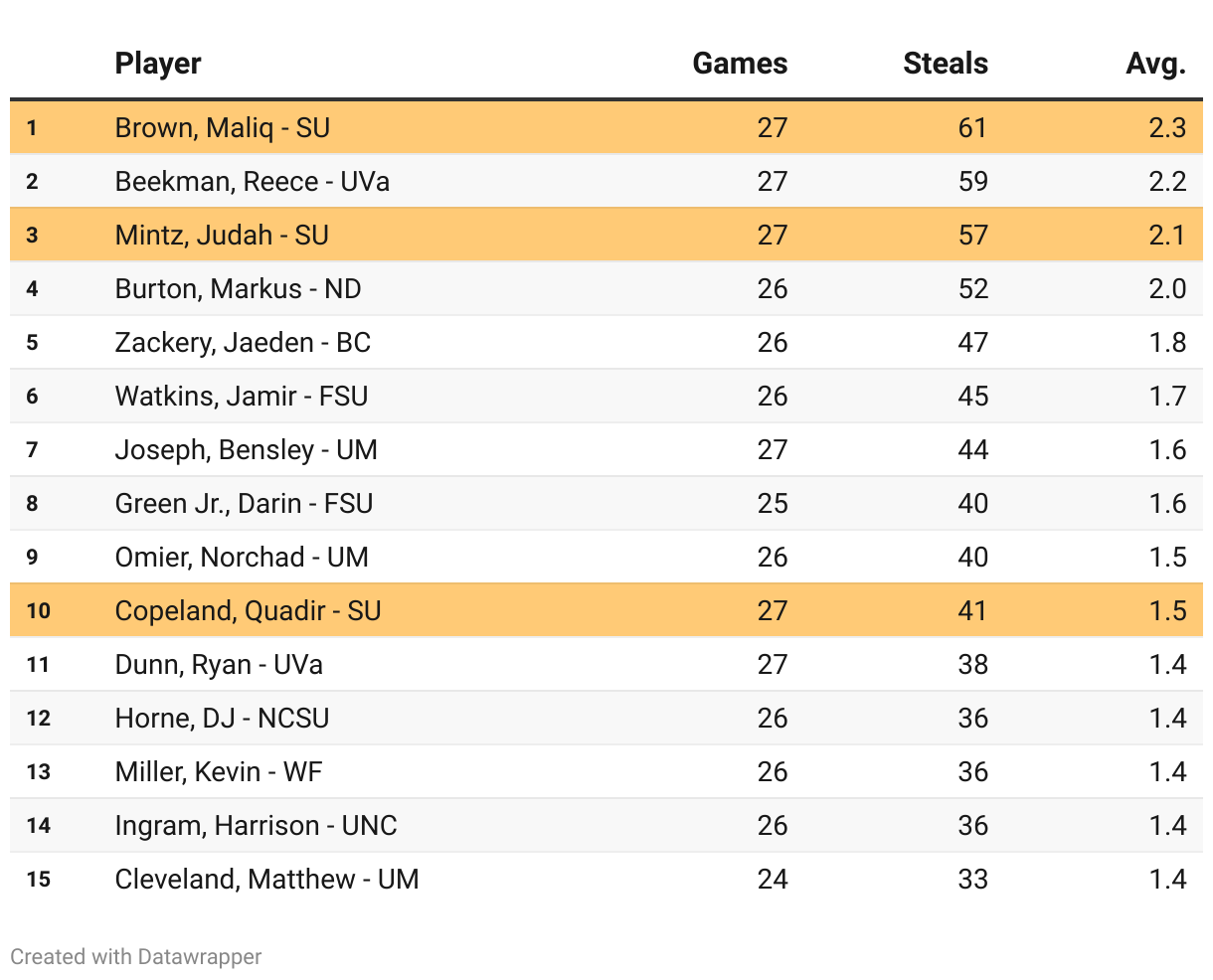Select Cleveland, Matthew - UM entry
The height and width of the screenshot is (980, 1213).
click(x=267, y=880)
